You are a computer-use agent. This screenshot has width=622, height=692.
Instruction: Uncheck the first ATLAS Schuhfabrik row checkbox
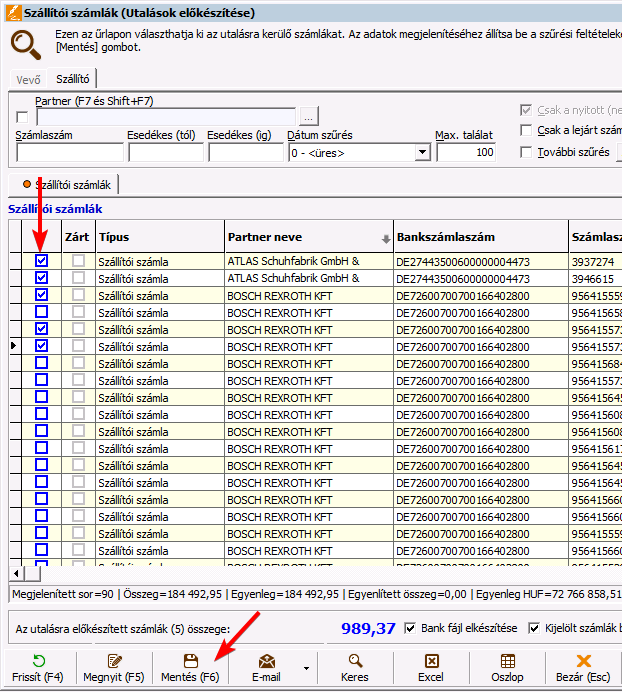tap(41, 261)
